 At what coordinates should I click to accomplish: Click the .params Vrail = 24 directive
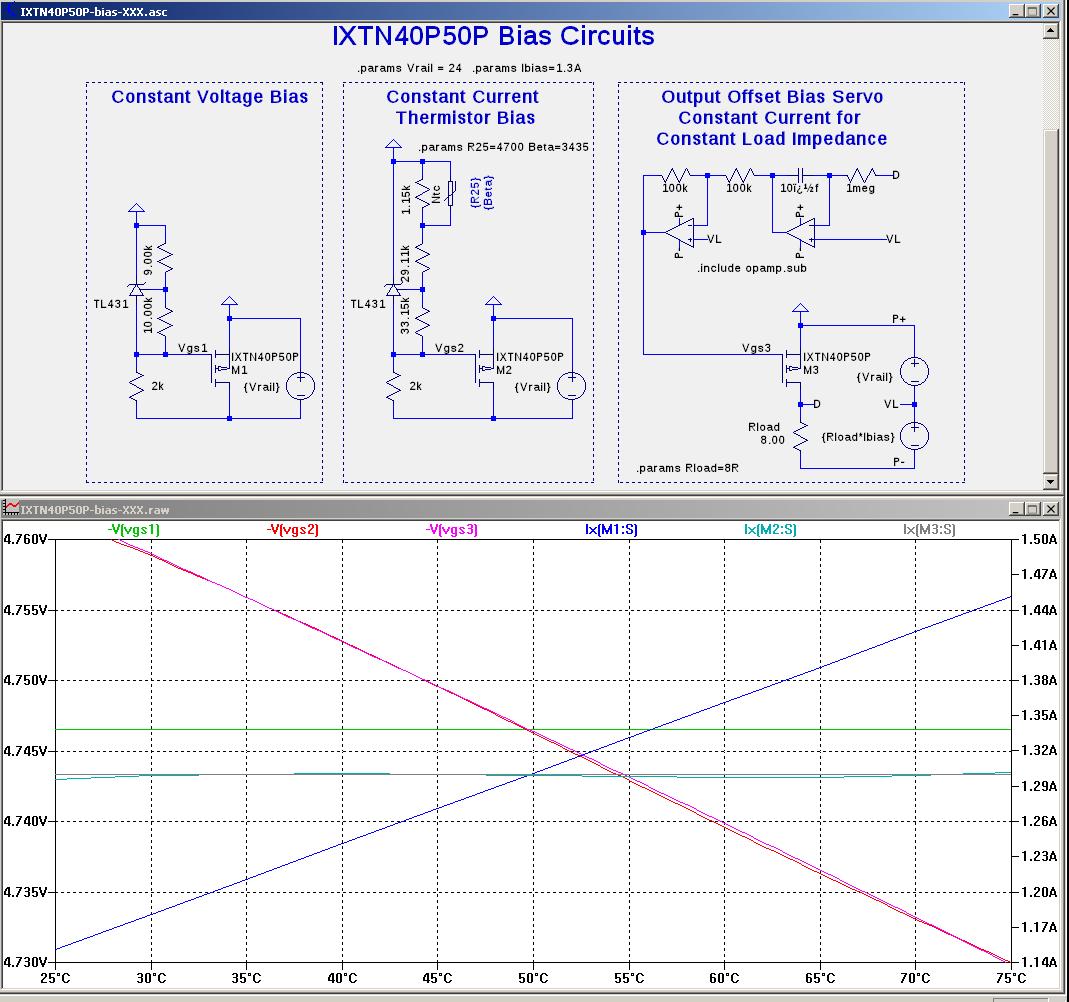pyautogui.click(x=409, y=68)
